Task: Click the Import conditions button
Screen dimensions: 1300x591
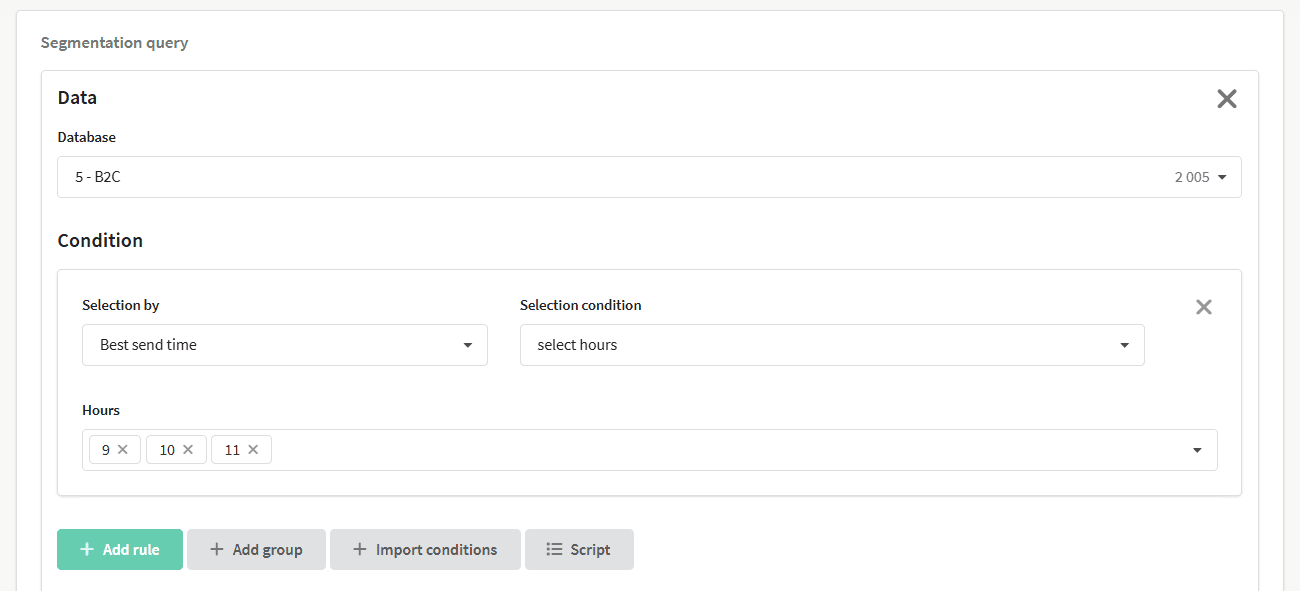Action: click(425, 549)
